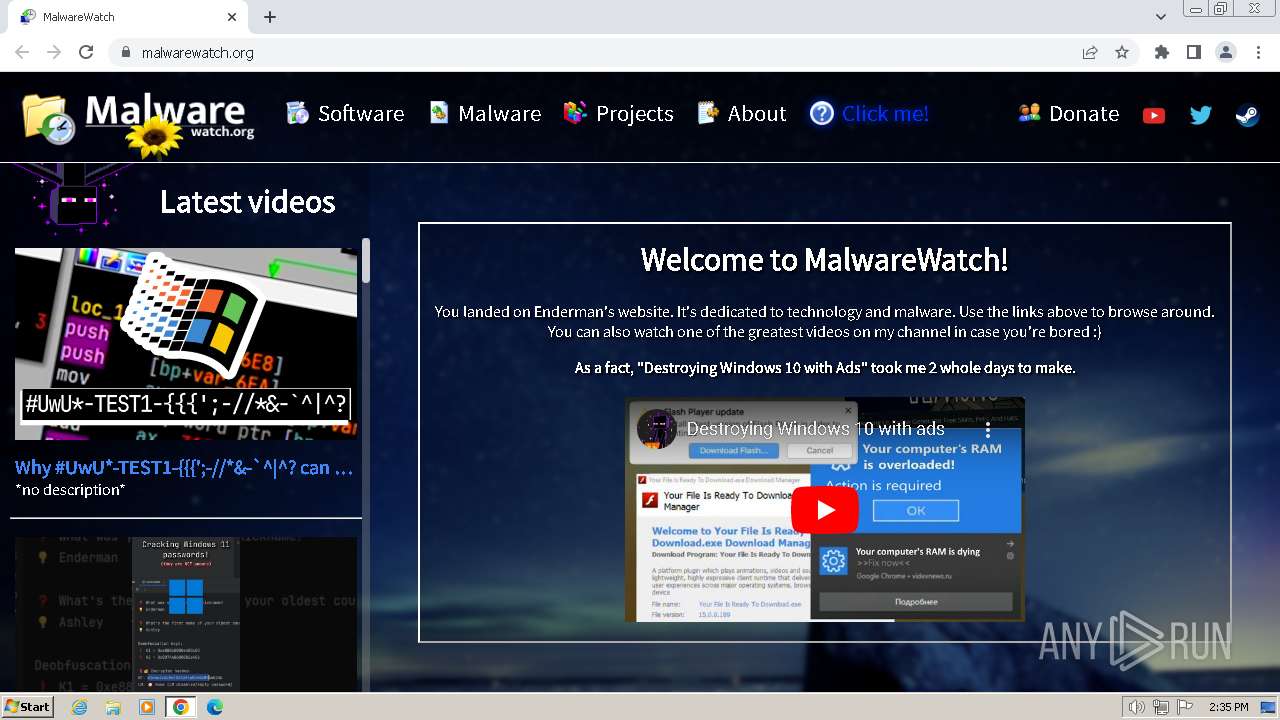Screen dimensions: 1280x720
Task: Open File Explorer from taskbar
Action: pos(114,707)
